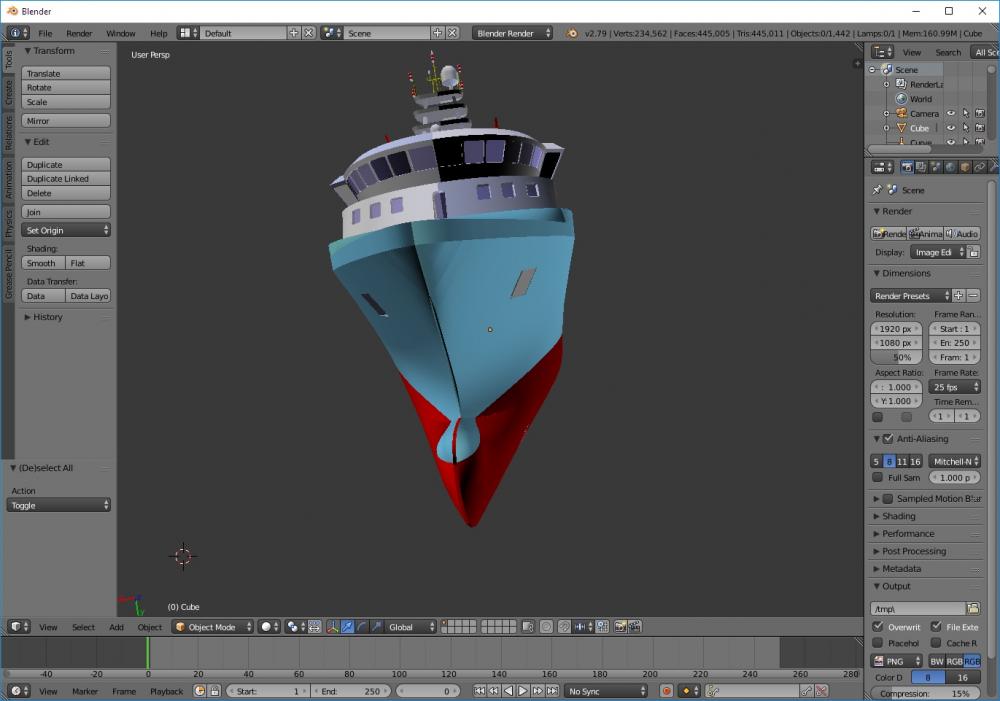Select the scale manipulator icon

point(376,627)
